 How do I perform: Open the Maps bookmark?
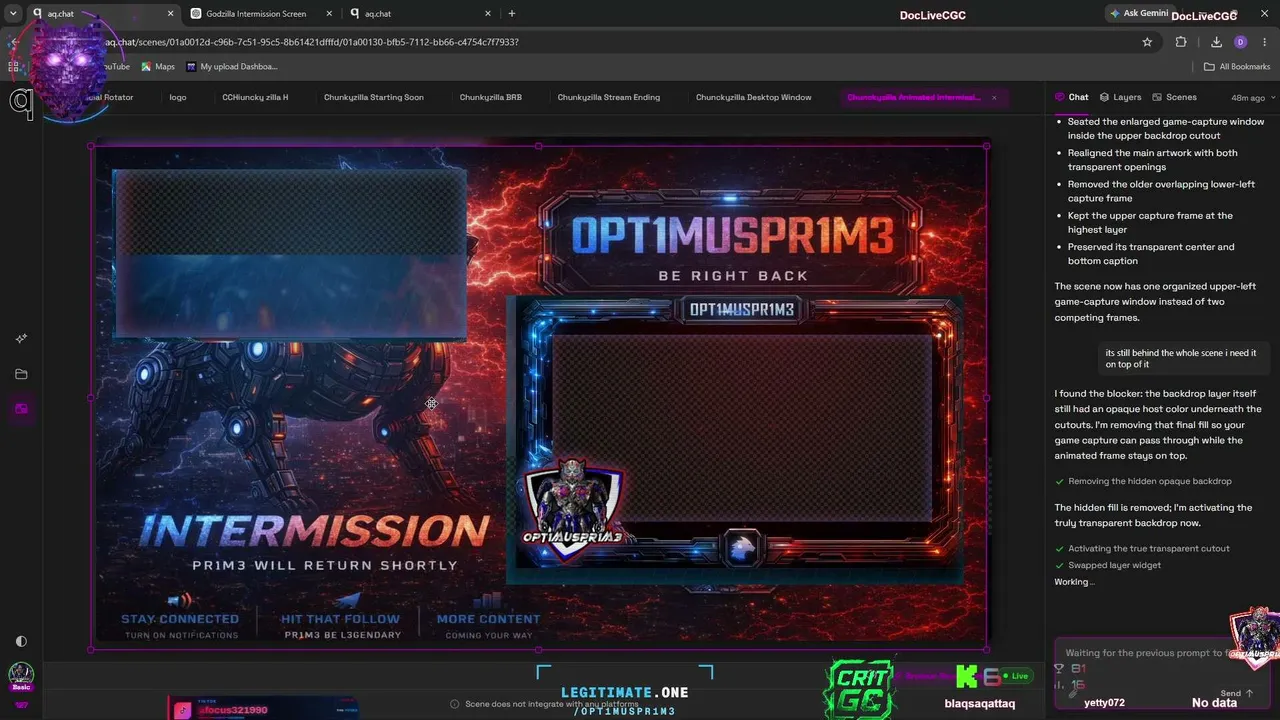158,67
